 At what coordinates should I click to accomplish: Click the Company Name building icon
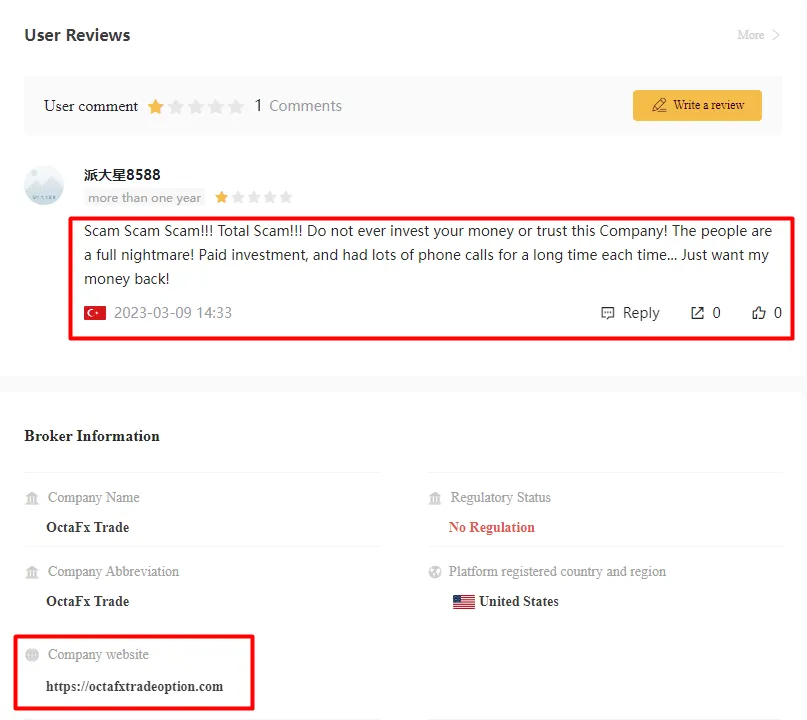point(32,498)
